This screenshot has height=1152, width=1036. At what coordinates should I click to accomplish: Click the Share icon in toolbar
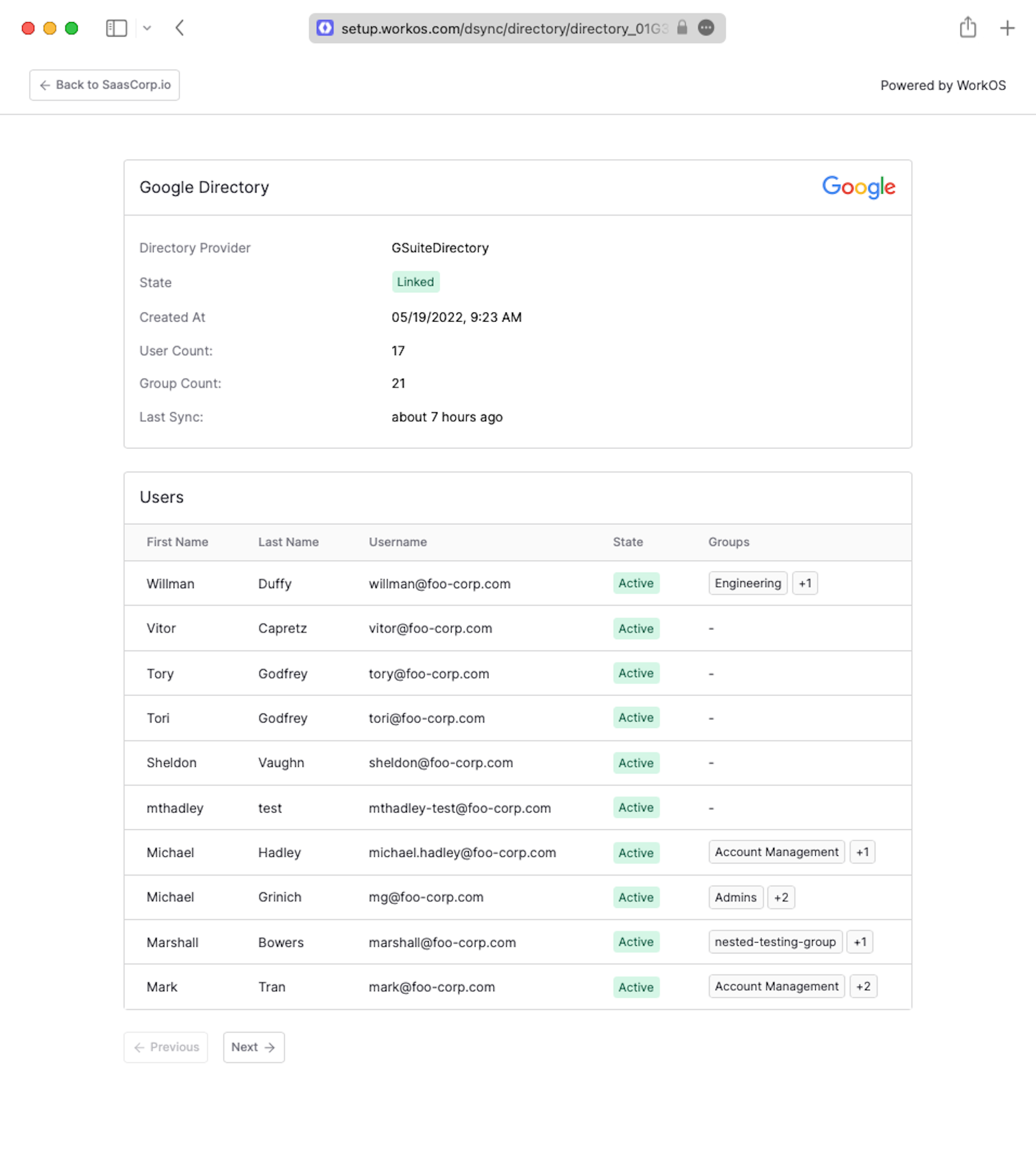(x=967, y=28)
